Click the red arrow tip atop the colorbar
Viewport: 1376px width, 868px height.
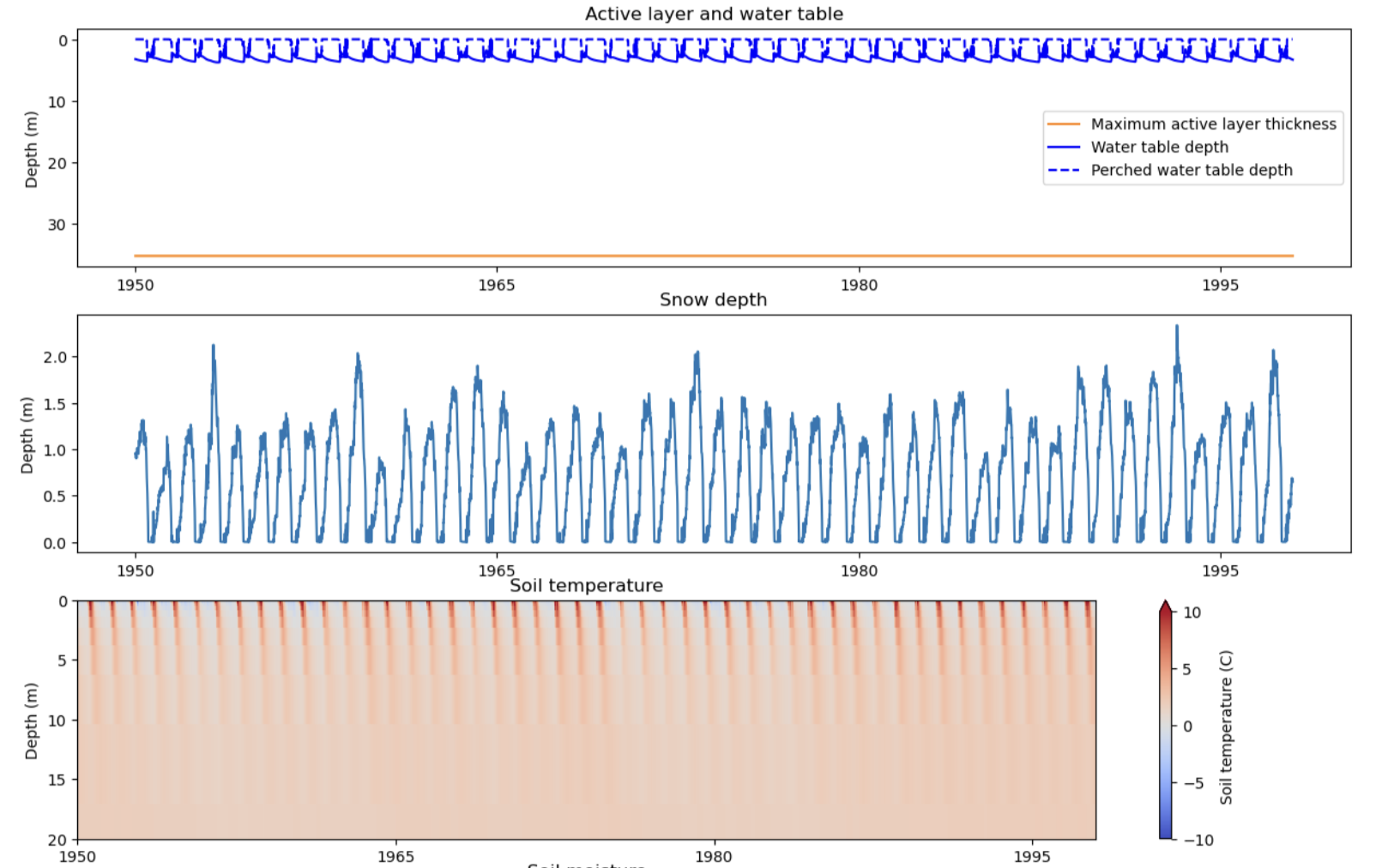(x=1165, y=607)
